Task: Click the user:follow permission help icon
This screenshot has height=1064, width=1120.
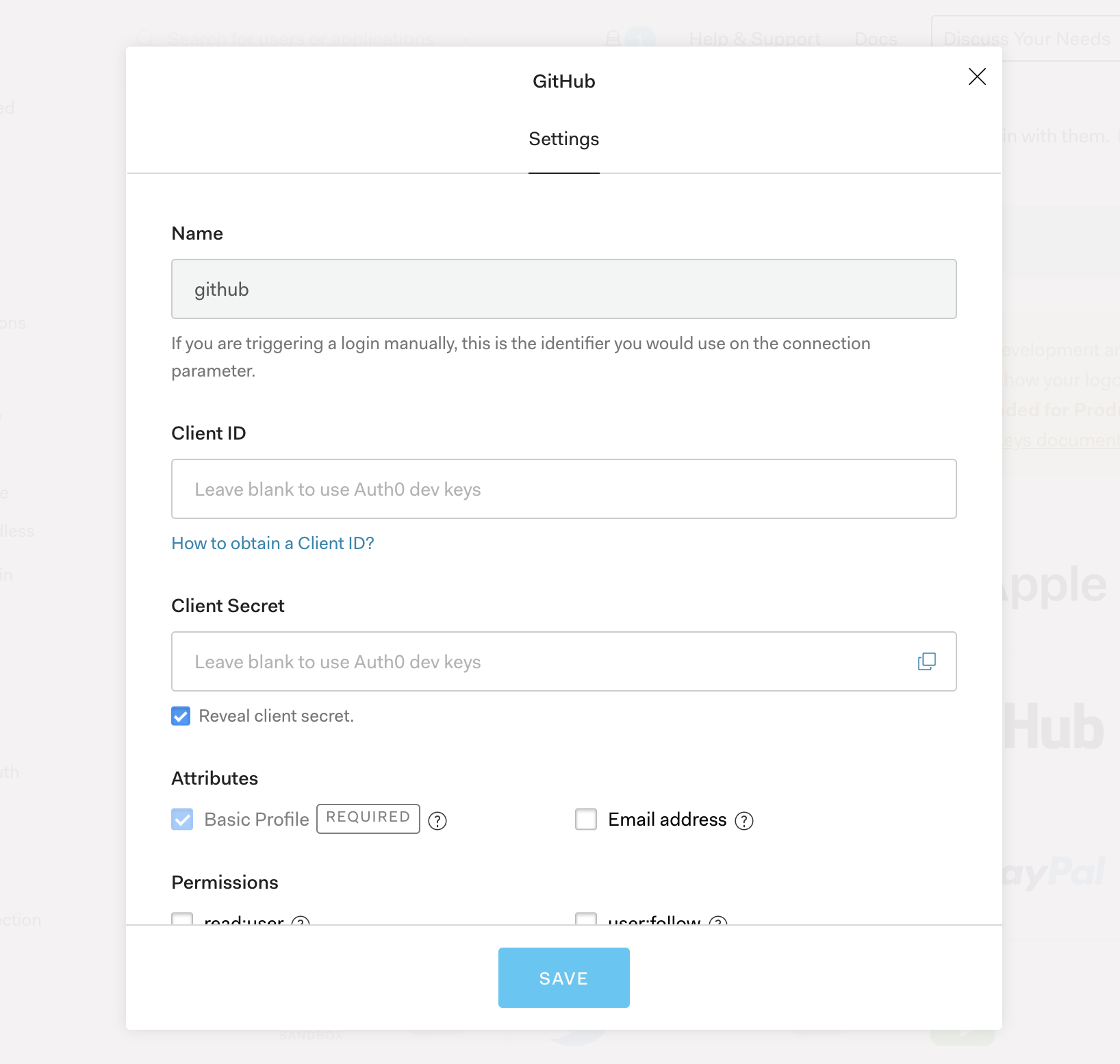Action: (x=717, y=923)
